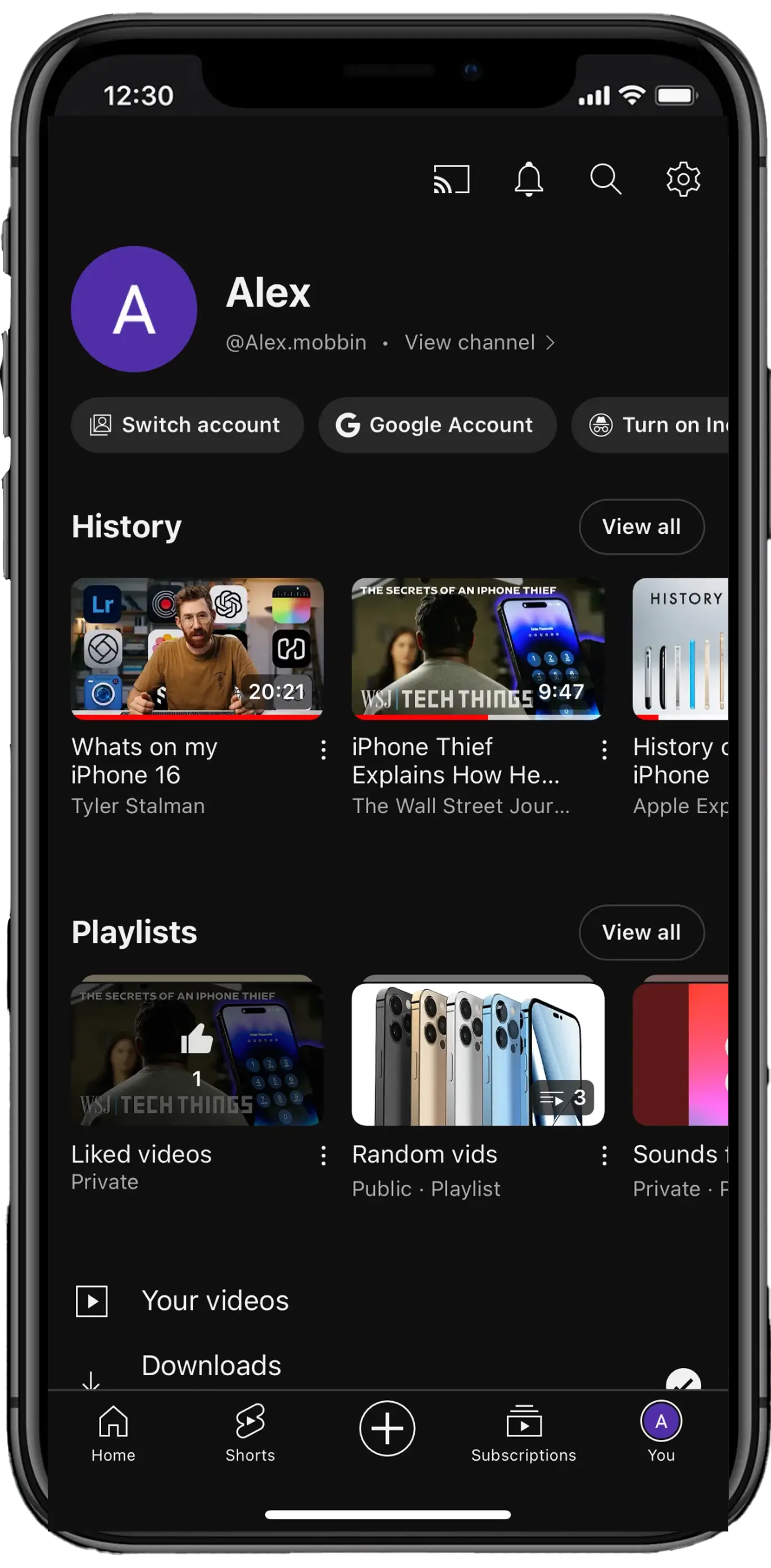
Task: Open the search magnifier icon
Action: pyautogui.click(x=605, y=179)
